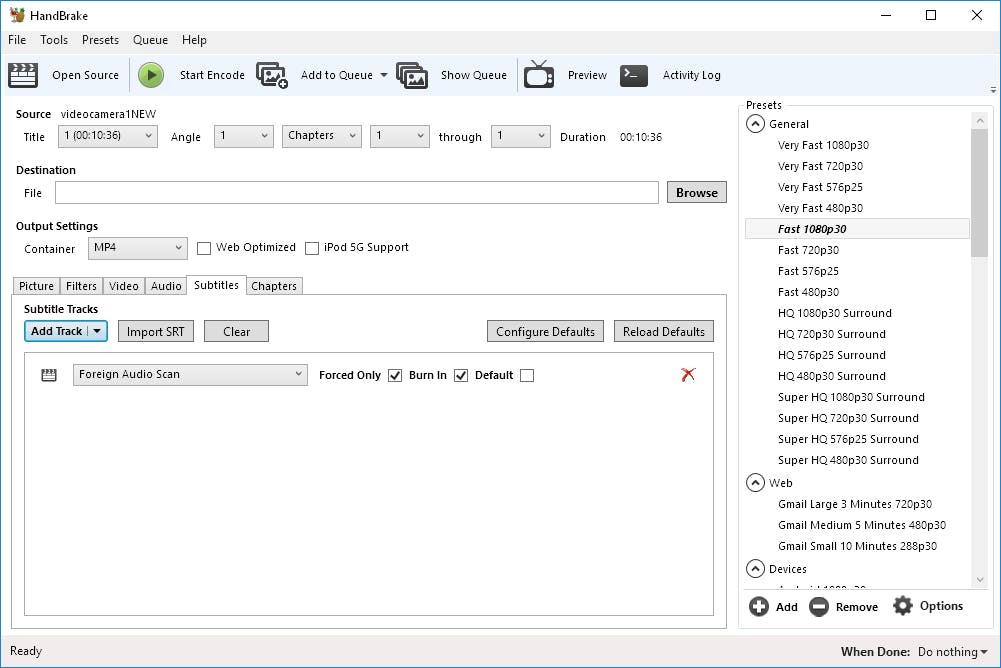Click the green Start Encode play icon
The width and height of the screenshot is (1001, 668).
(x=151, y=75)
